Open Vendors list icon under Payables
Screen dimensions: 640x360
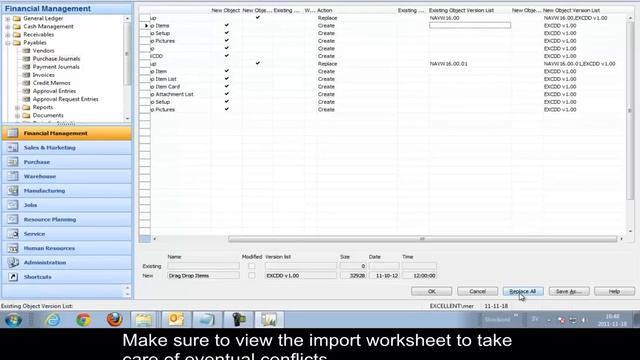coord(27,51)
